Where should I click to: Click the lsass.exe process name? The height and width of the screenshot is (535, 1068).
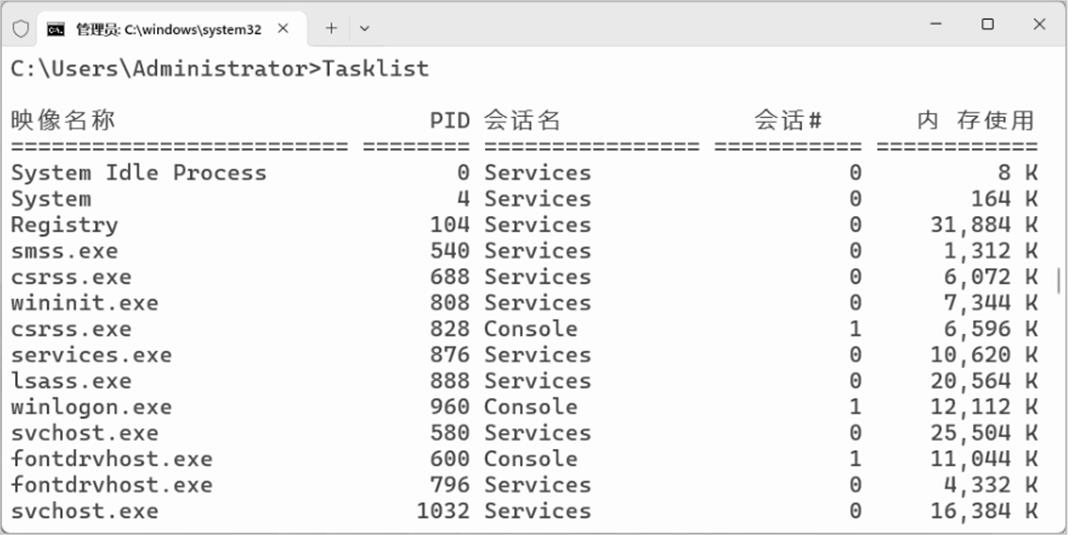[x=71, y=381]
